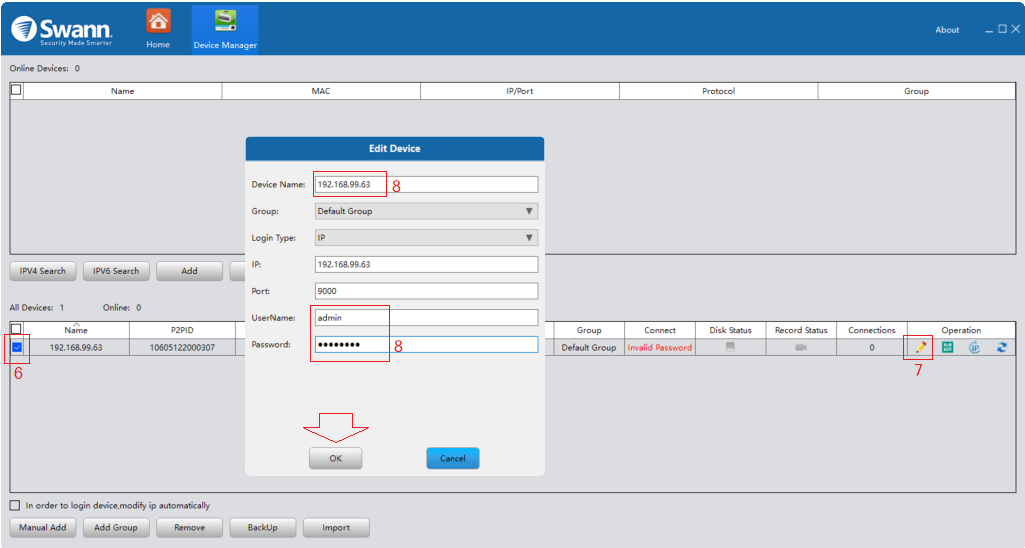This screenshot has height=548, width=1025.
Task: Open the Home tab
Action: pyautogui.click(x=158, y=29)
